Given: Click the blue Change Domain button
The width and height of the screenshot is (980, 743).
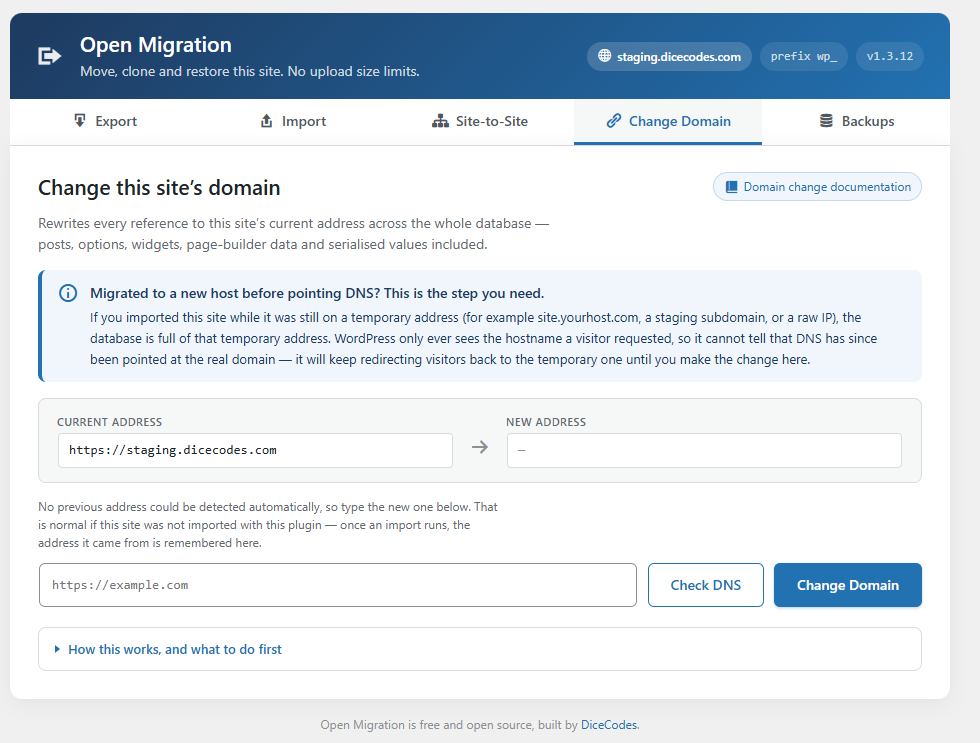Looking at the screenshot, I should (848, 585).
